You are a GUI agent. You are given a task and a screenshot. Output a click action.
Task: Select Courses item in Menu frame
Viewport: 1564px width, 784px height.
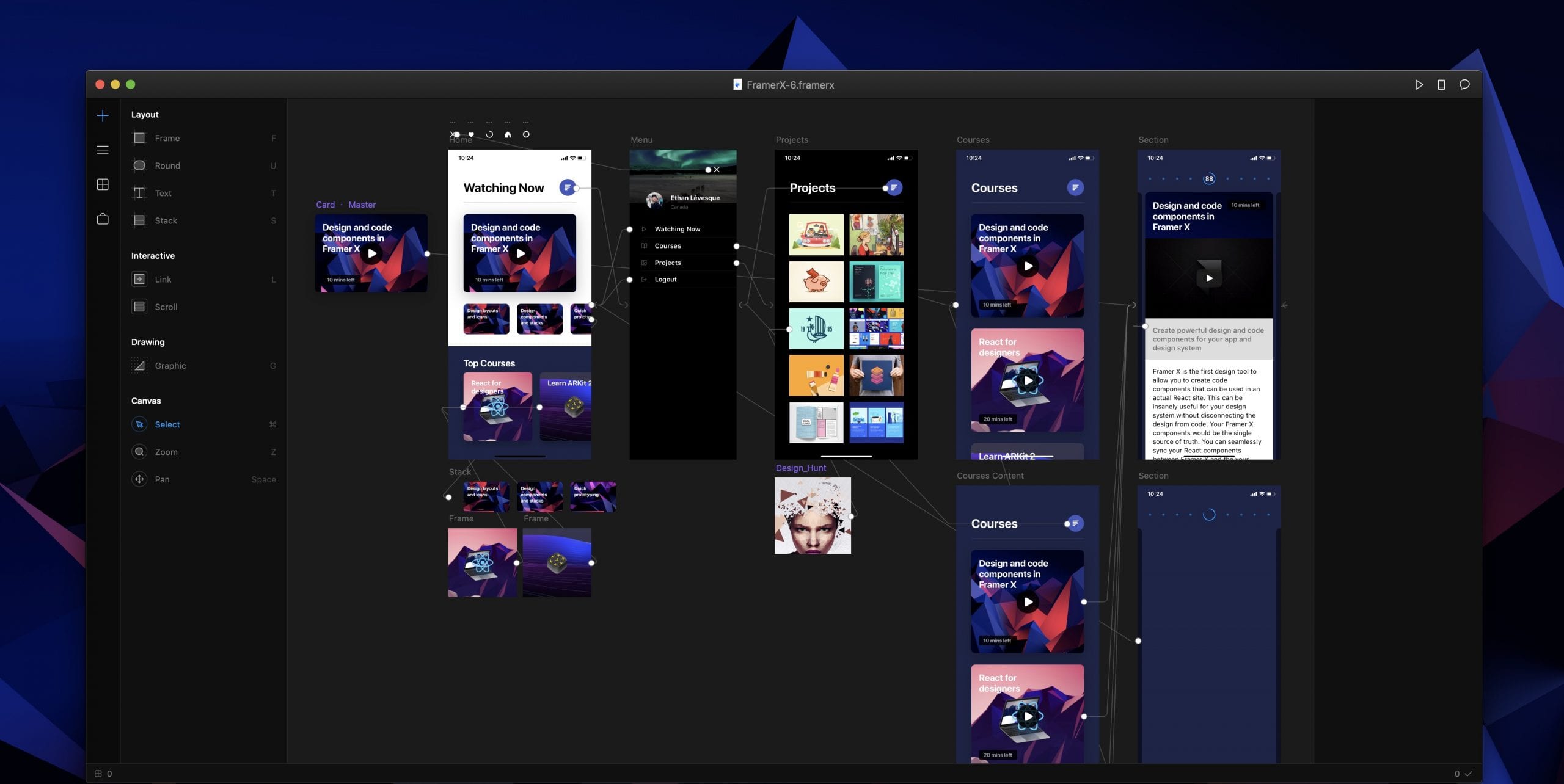click(x=667, y=246)
